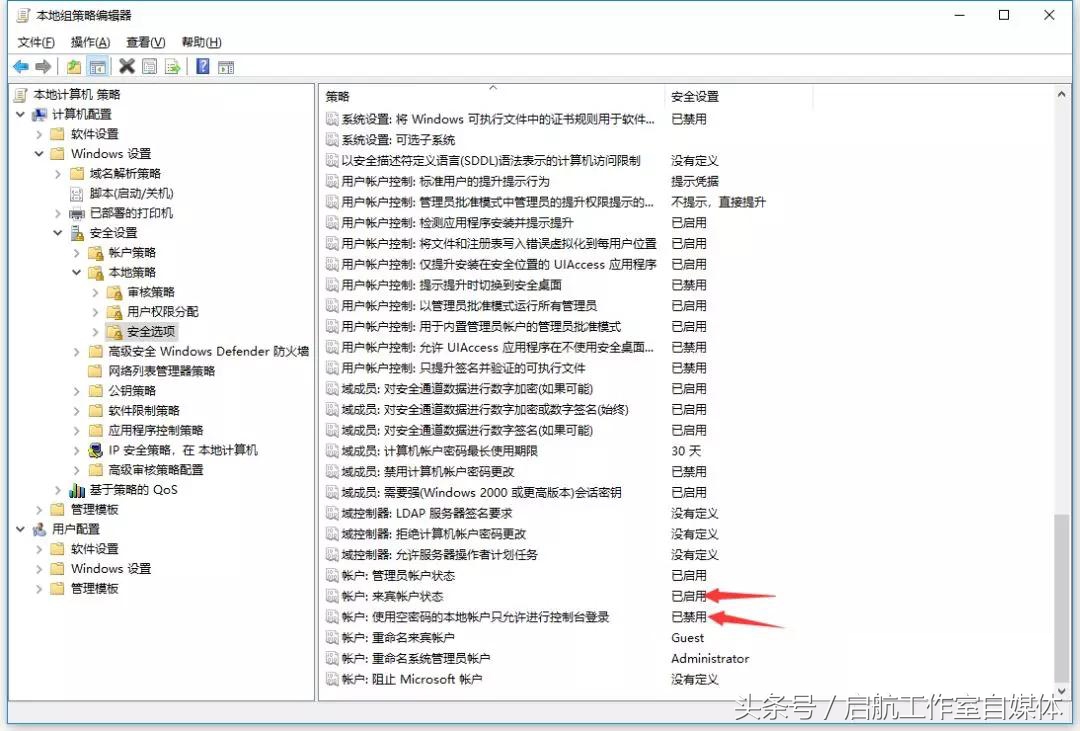Collapse the 计算机配置 branch
1080x731 pixels.
tap(20, 114)
